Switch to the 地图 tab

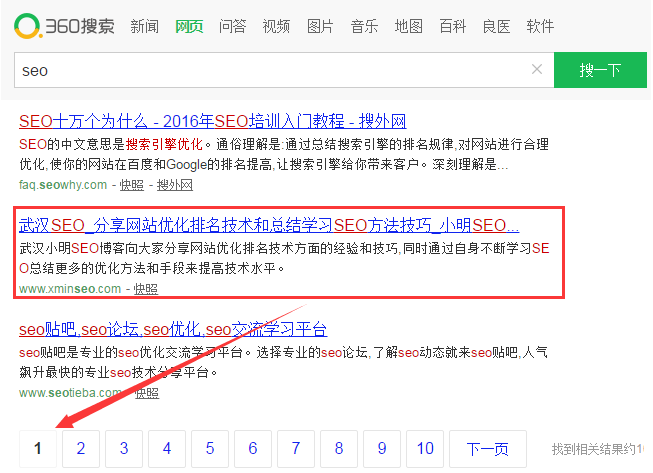click(408, 26)
